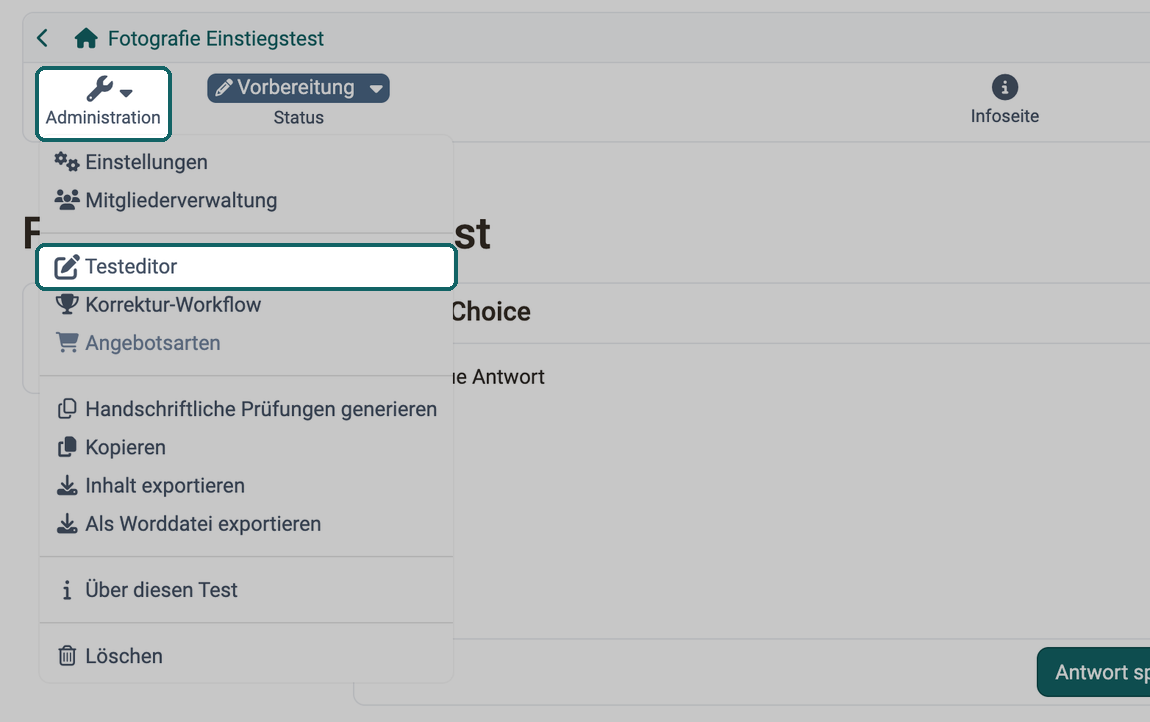Select Mitgliederverwaltung menu entry
Viewport: 1150px width, 722px height.
tap(246, 200)
